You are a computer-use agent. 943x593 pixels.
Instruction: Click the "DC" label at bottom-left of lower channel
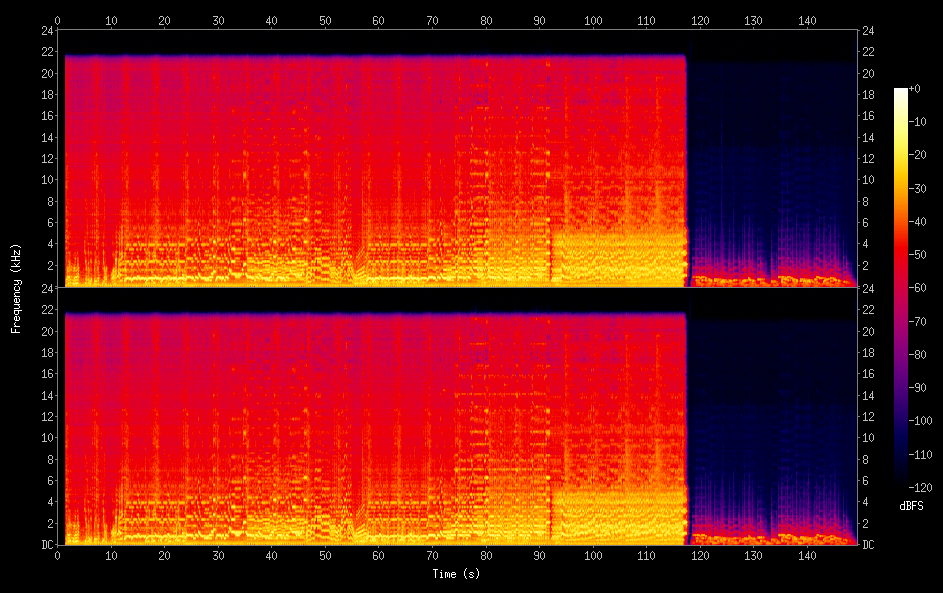tap(46, 545)
